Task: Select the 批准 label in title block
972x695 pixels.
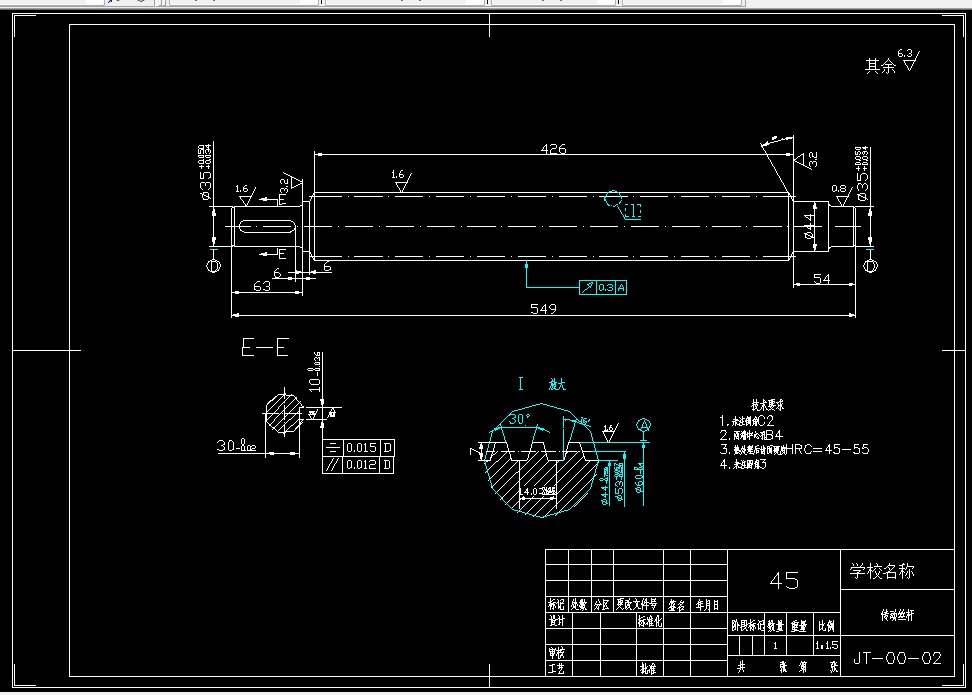Action: pyautogui.click(x=648, y=668)
